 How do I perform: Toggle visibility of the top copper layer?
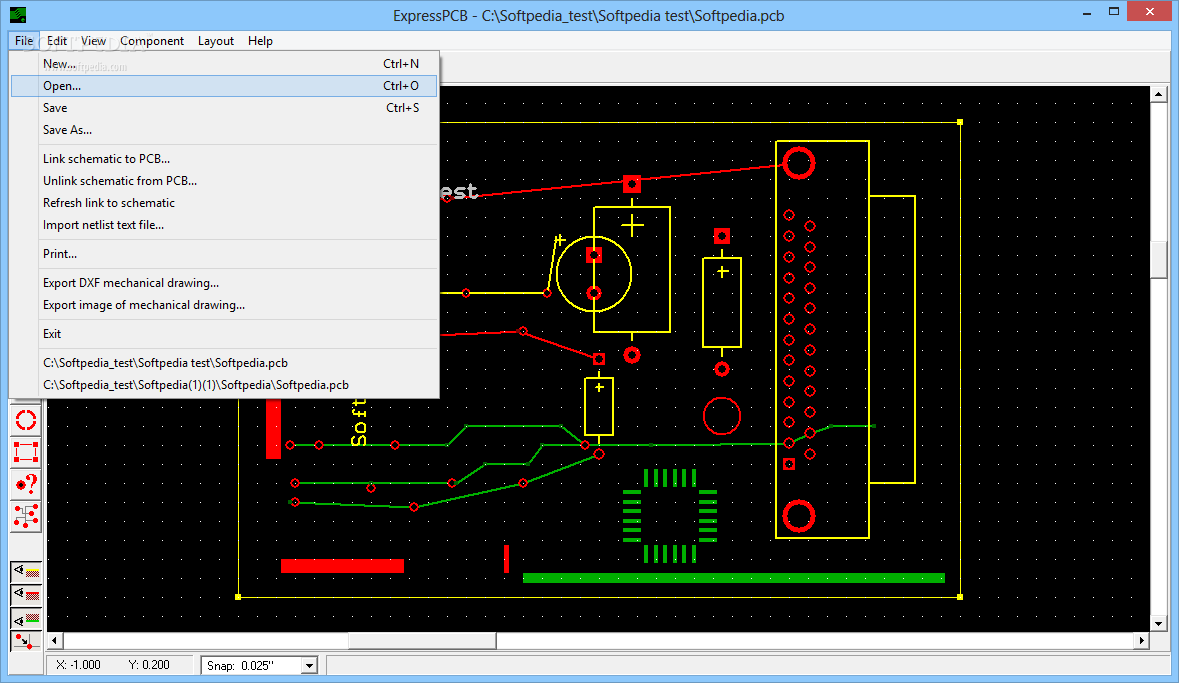26,594
